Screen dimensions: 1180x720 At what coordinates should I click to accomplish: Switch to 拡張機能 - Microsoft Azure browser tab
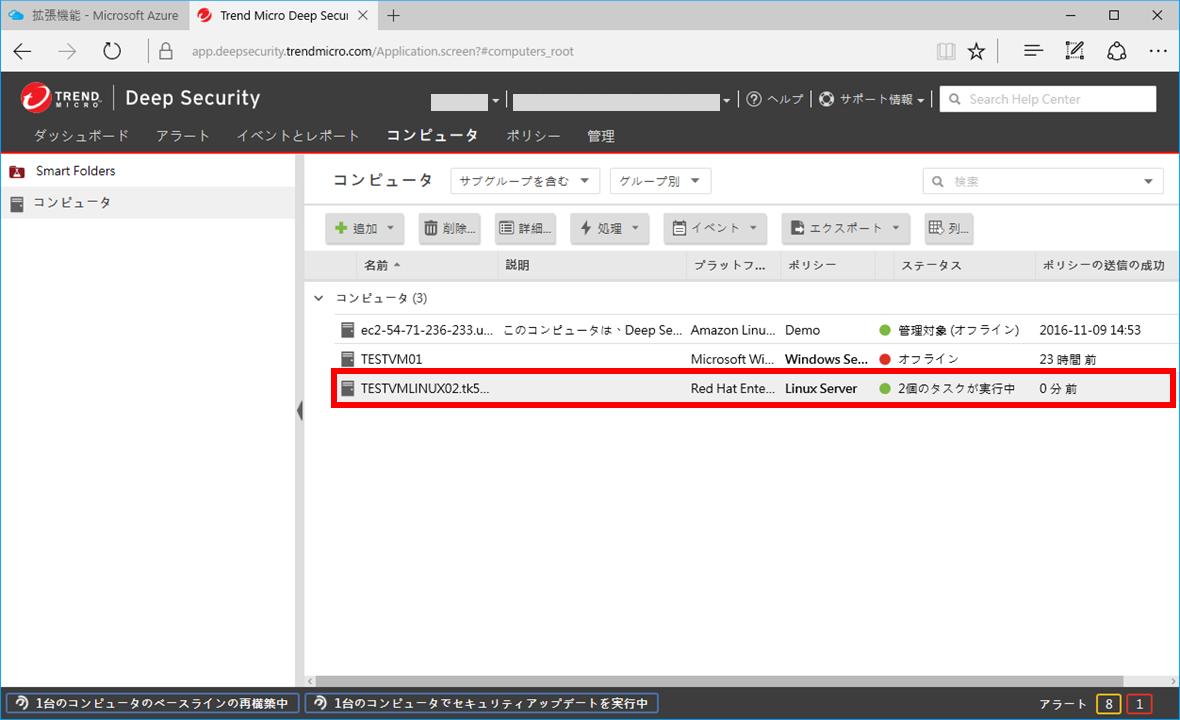95,15
